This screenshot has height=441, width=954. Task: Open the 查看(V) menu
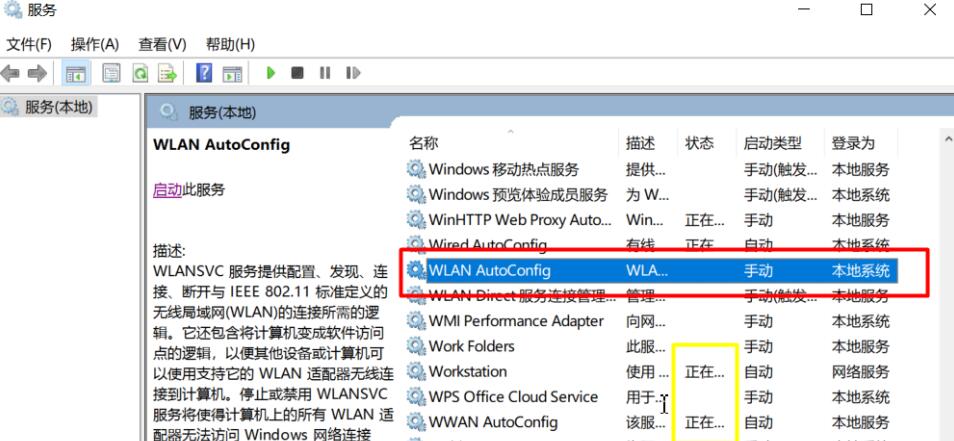point(162,44)
